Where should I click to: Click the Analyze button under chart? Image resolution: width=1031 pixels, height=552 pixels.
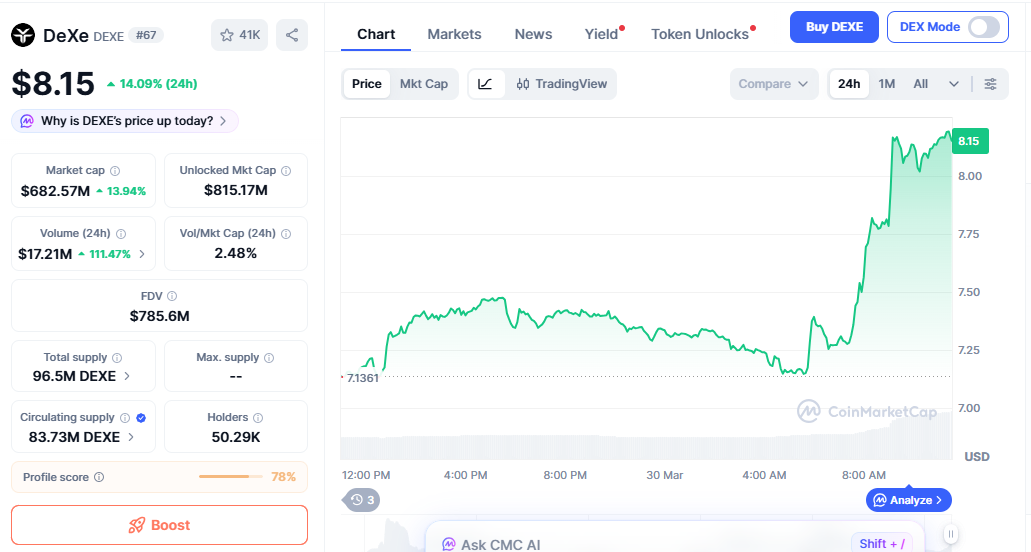(x=909, y=500)
